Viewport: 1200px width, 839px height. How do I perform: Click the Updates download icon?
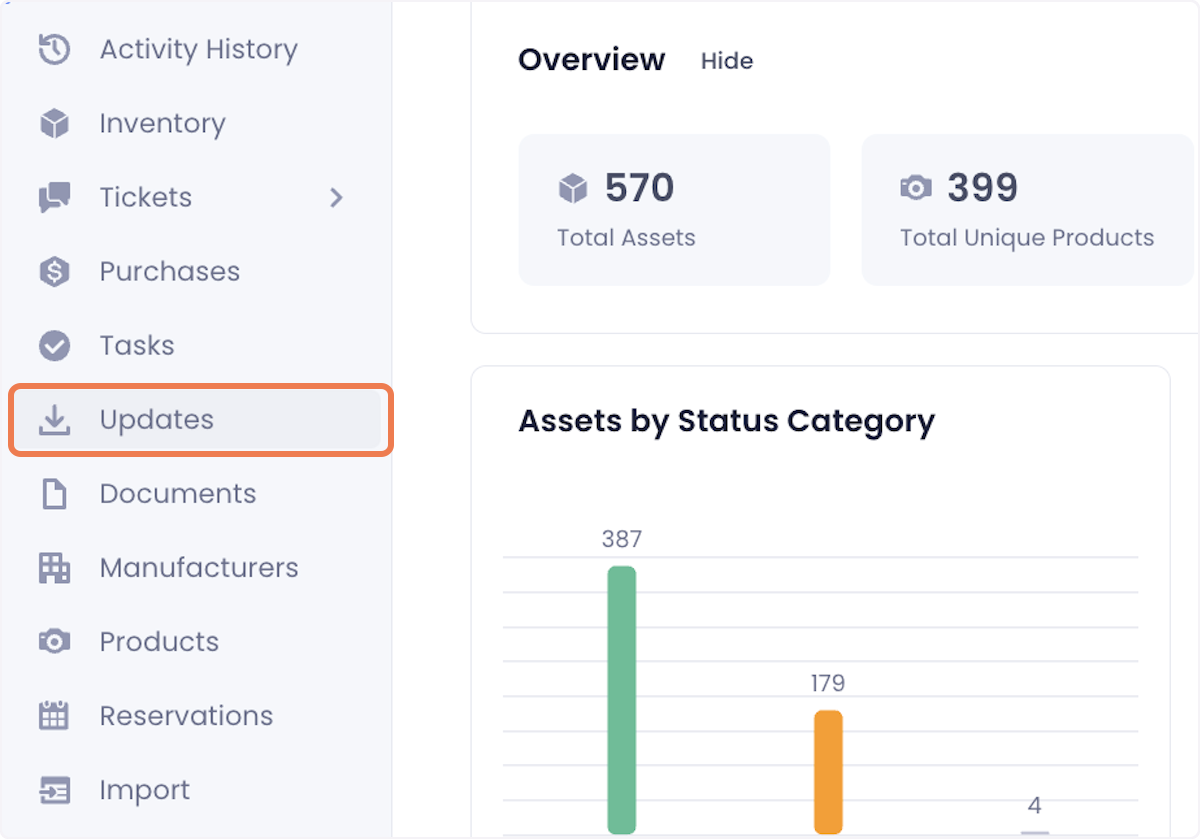[x=54, y=420]
